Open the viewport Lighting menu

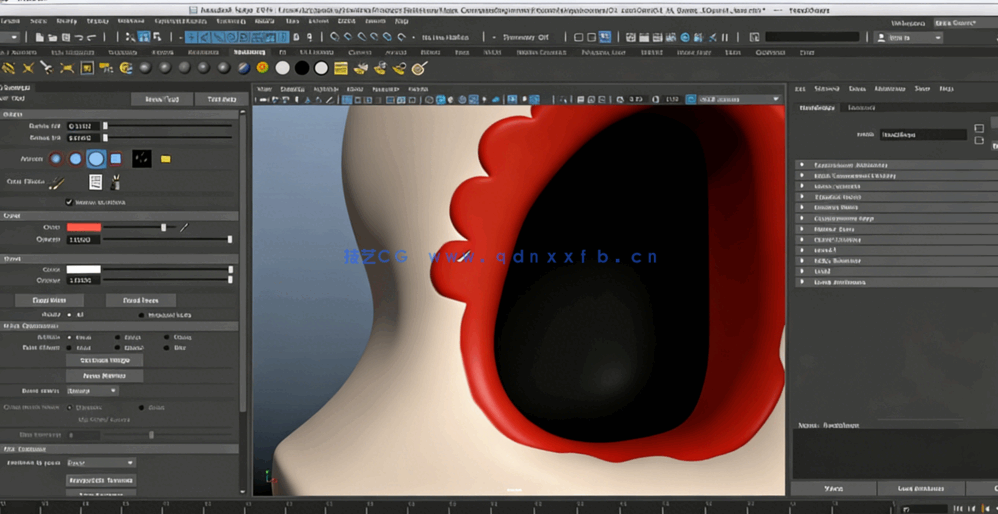[x=325, y=89]
